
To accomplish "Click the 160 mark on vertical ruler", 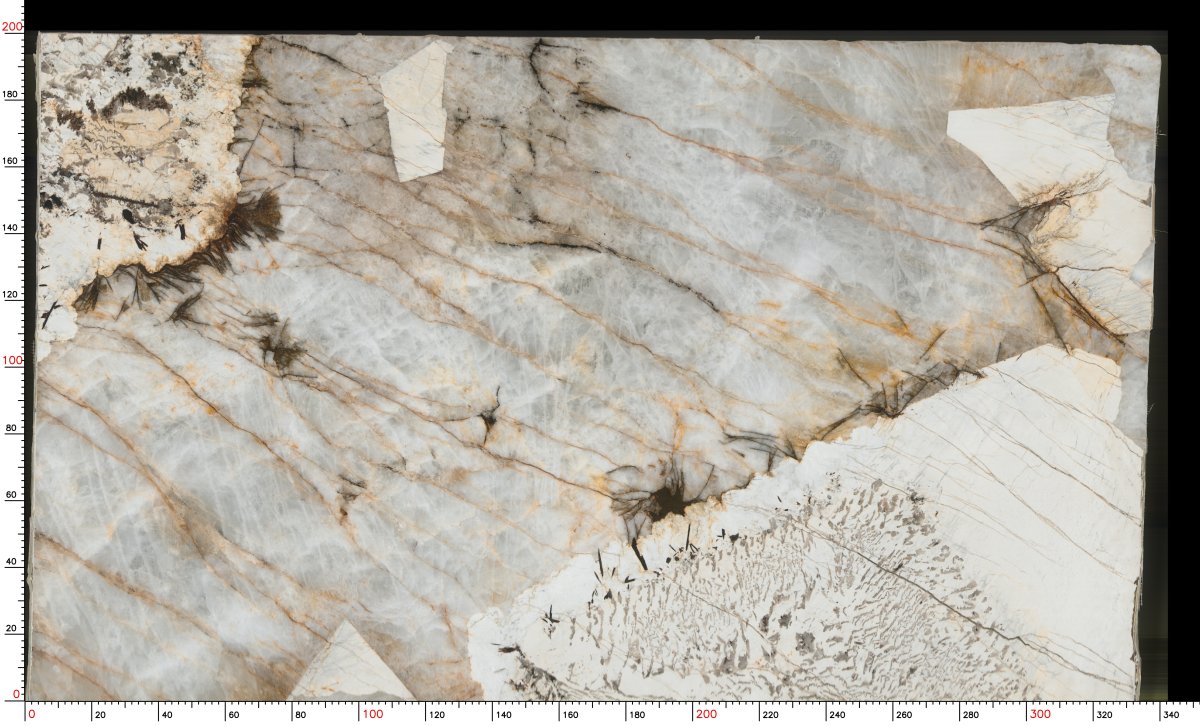I will pos(11,161).
